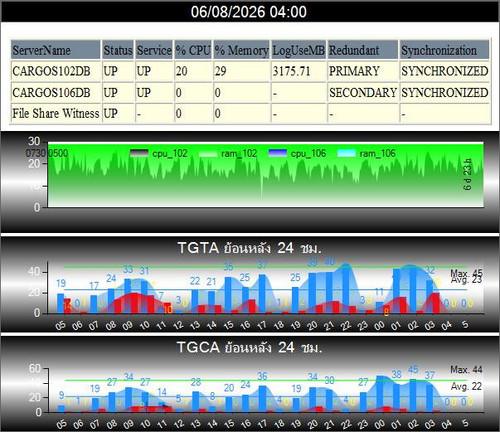Click the File Share Witness cell
Screen dimensions: 500x432
[x=56, y=113]
